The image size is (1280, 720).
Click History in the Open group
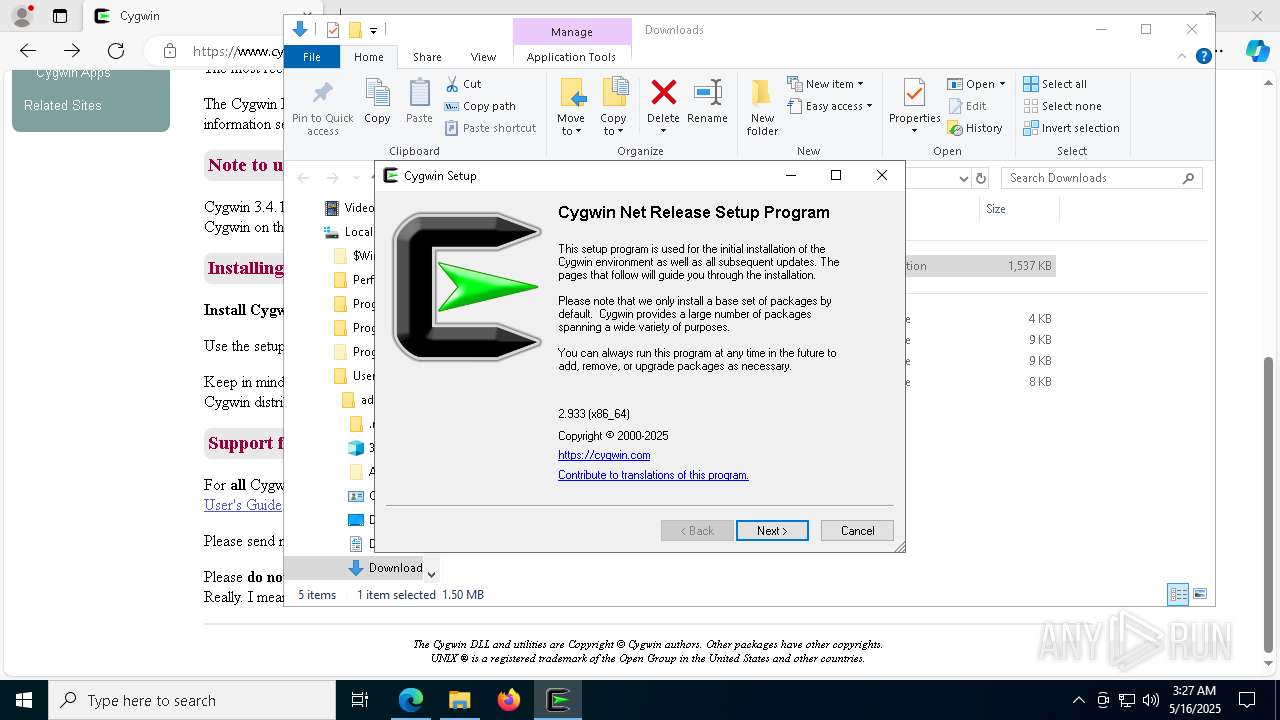[x=975, y=128]
